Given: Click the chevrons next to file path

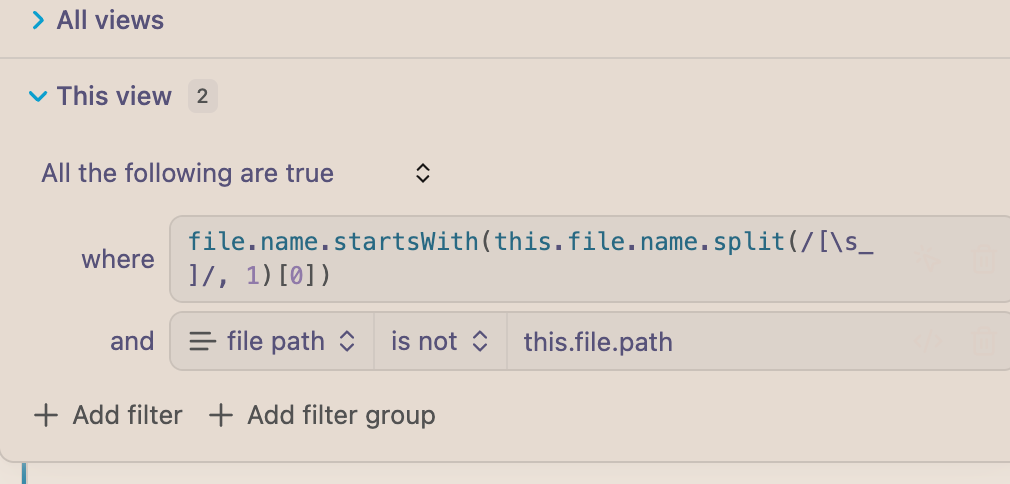Looking at the screenshot, I should tap(347, 342).
